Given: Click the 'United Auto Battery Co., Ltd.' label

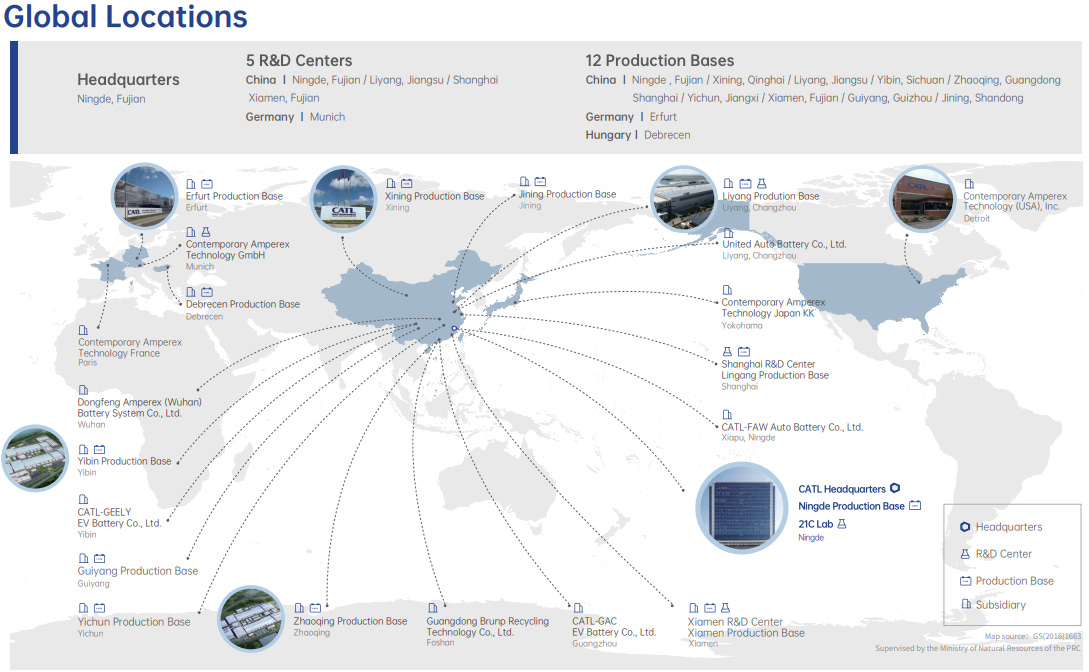Looking at the screenshot, I should pyautogui.click(x=784, y=244).
